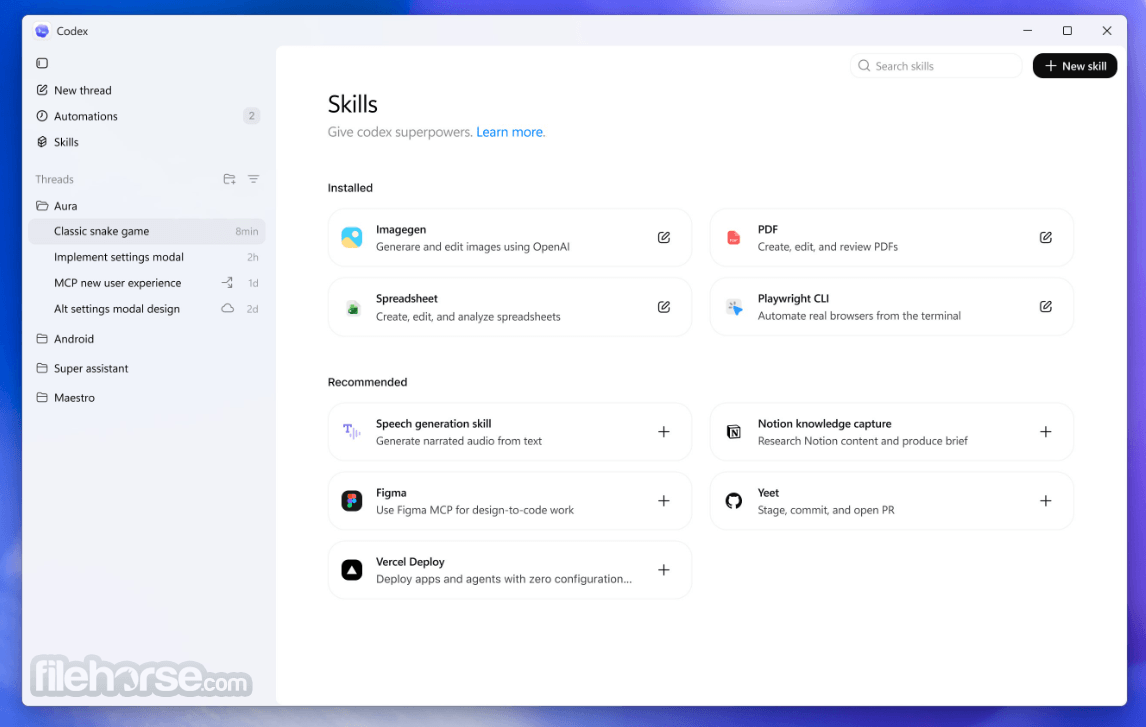Click the Yeet GitHub icon
The image size is (1146, 727).
(734, 500)
